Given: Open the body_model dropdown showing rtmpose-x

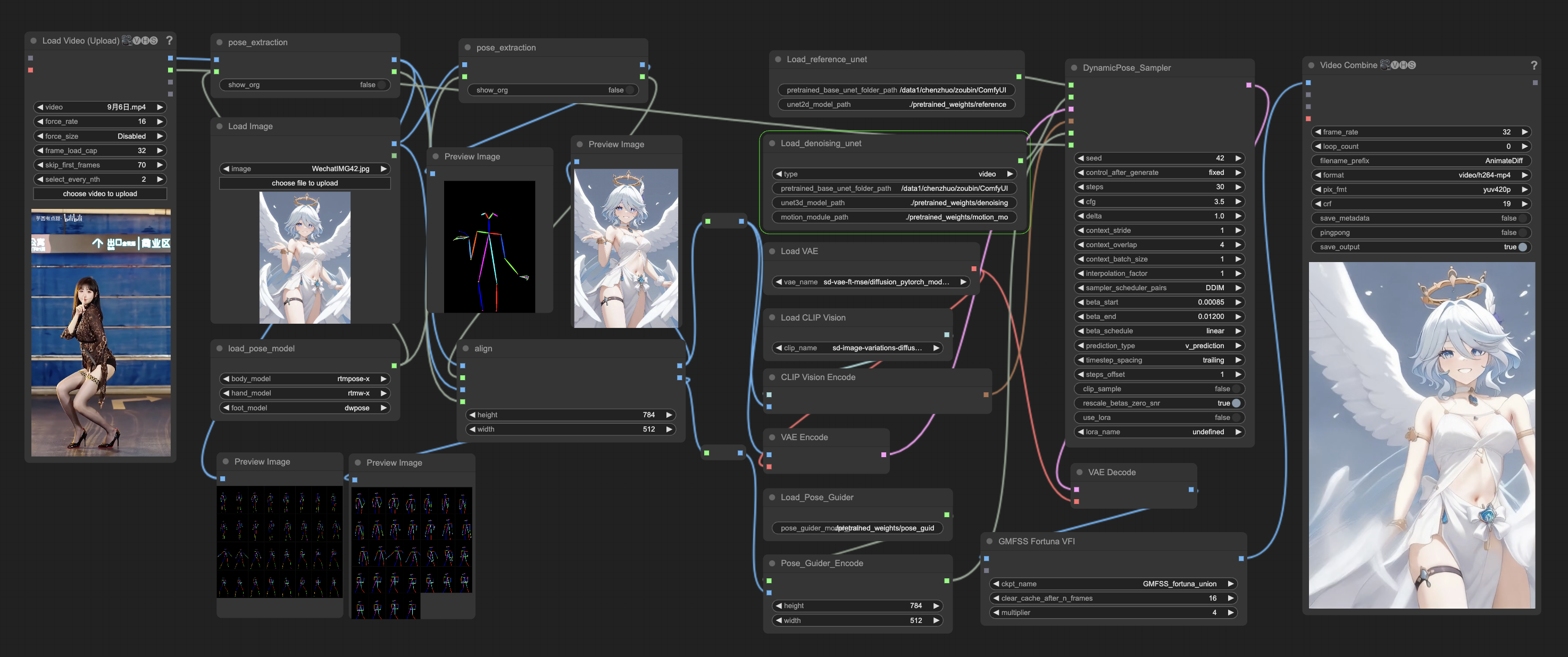Looking at the screenshot, I should 304,378.
